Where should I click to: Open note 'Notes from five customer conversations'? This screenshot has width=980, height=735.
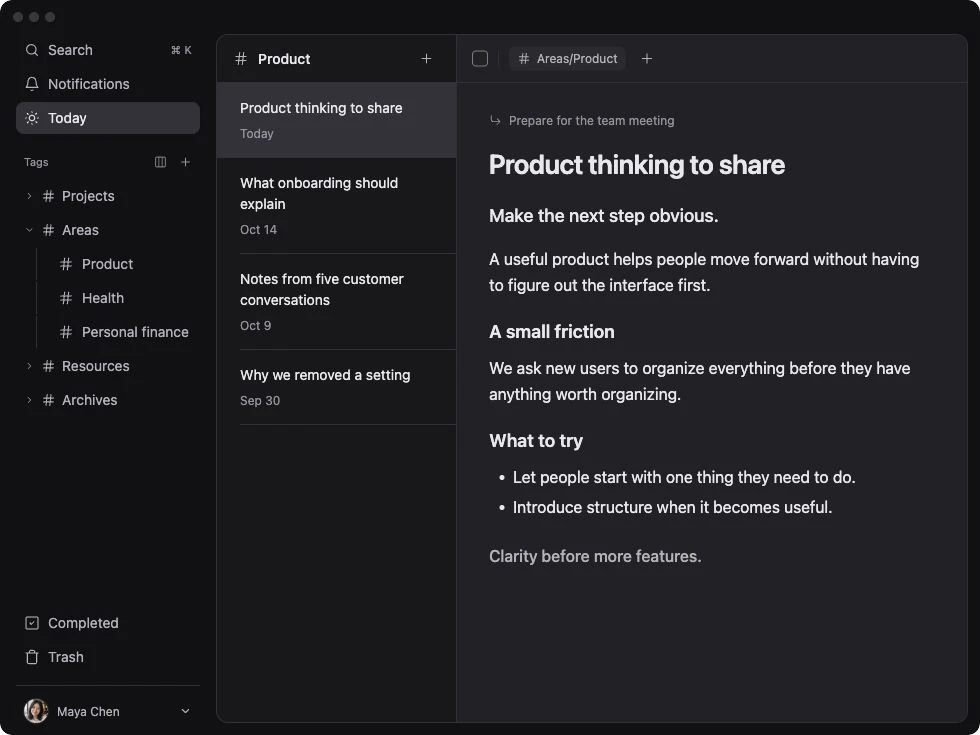point(336,301)
